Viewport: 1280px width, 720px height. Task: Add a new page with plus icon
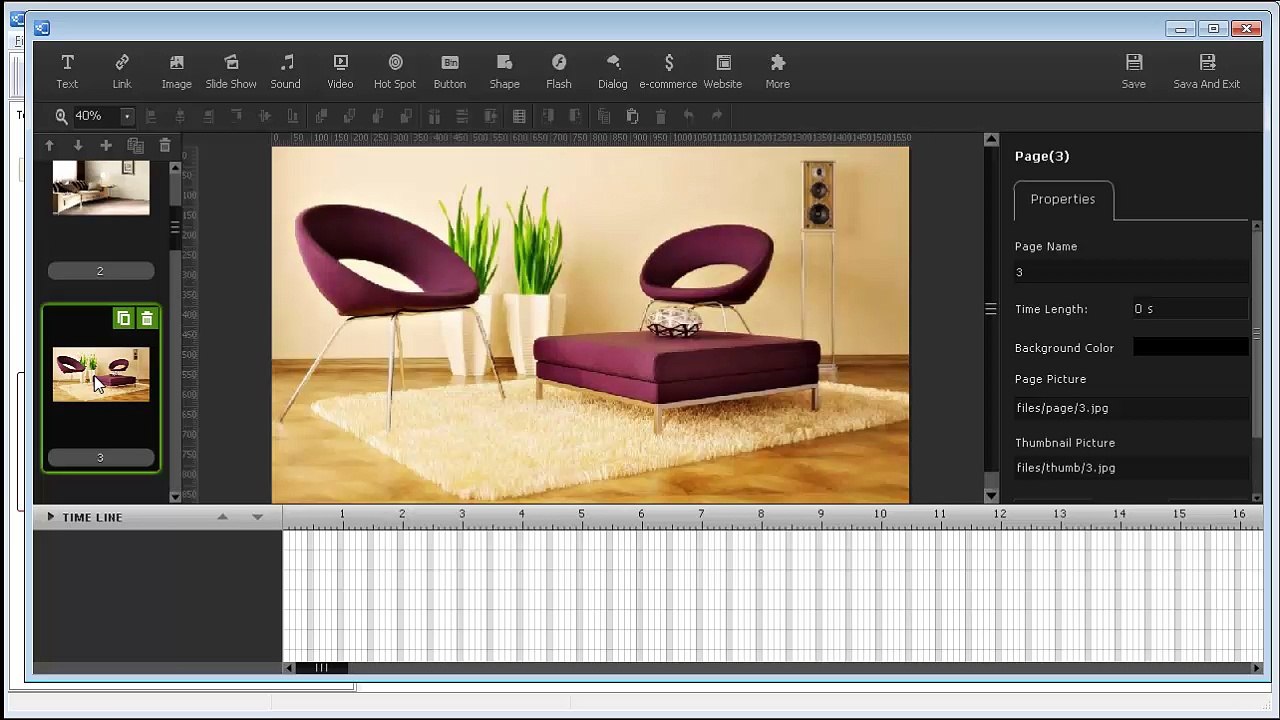106,146
